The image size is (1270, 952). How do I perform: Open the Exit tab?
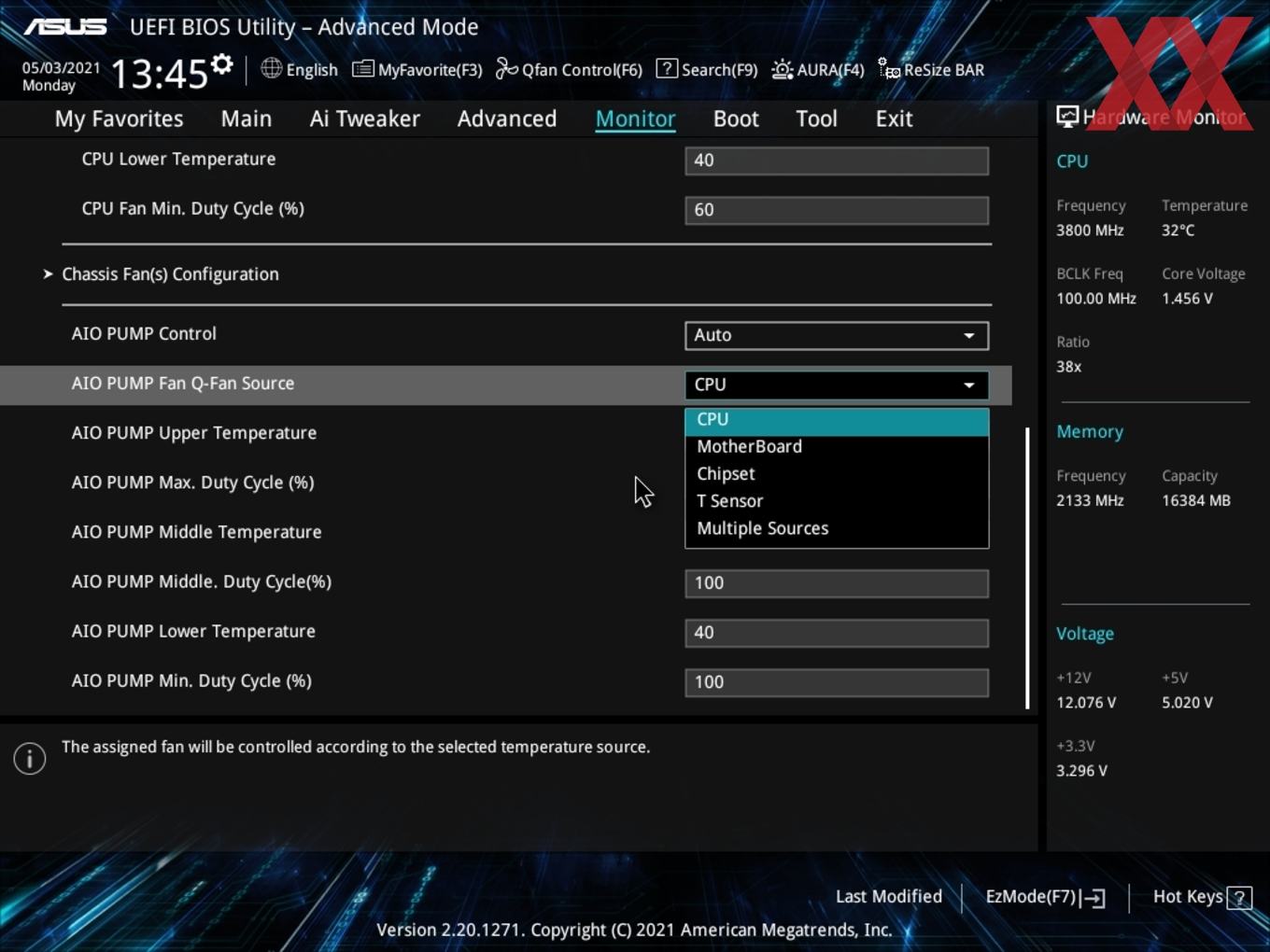(894, 119)
